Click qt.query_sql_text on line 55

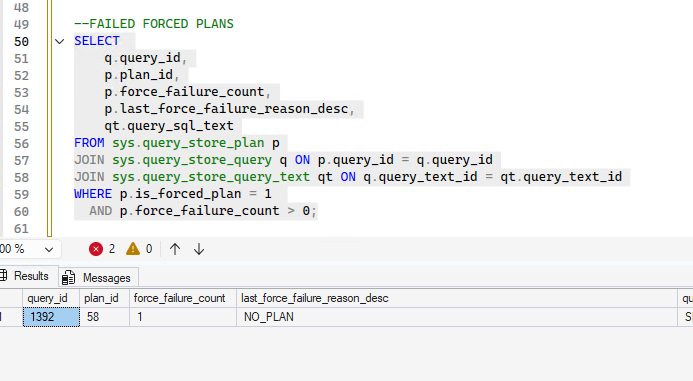click(169, 126)
